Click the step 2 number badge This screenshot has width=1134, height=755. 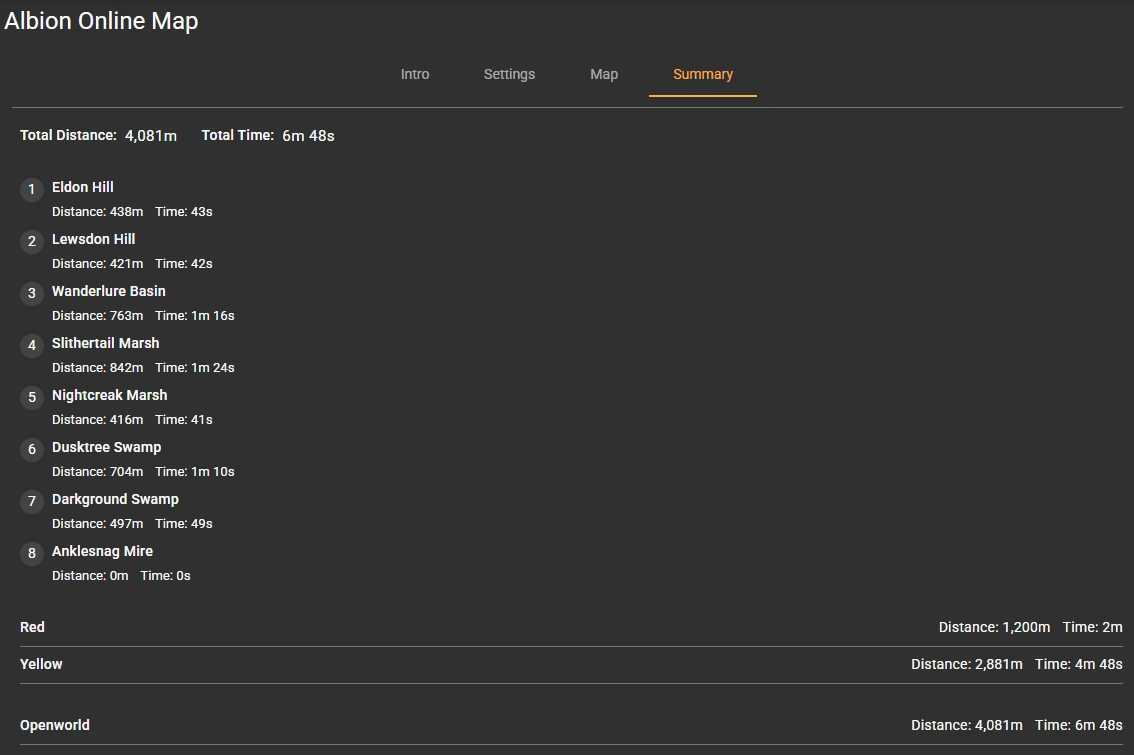point(32,241)
